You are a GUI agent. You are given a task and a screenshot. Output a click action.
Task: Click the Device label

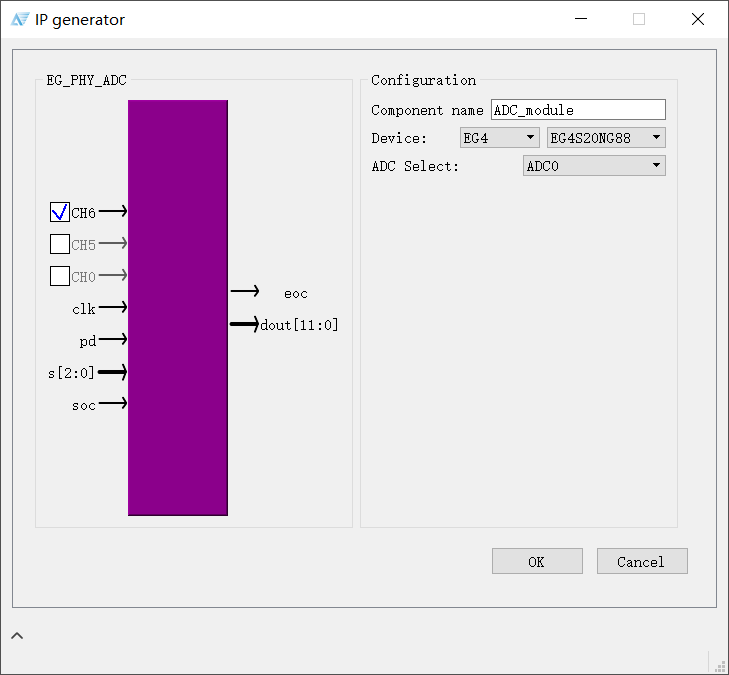[x=399, y=138]
